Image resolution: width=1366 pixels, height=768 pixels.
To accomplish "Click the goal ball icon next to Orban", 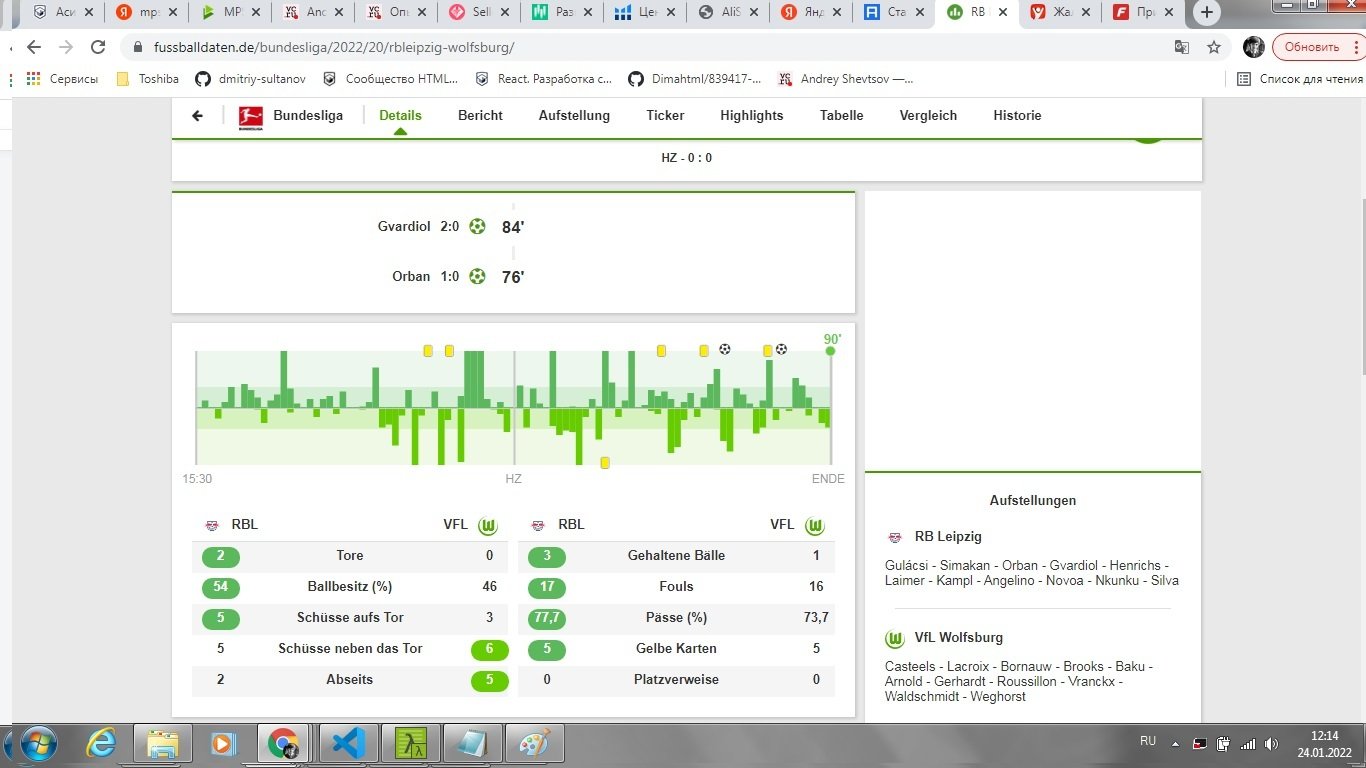I will [x=477, y=277].
